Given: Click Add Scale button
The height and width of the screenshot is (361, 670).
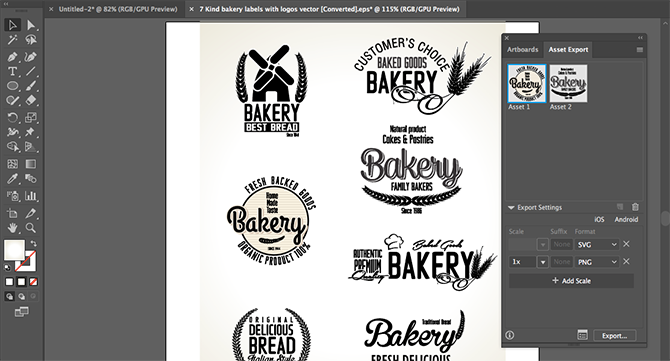Looking at the screenshot, I should pos(571,281).
